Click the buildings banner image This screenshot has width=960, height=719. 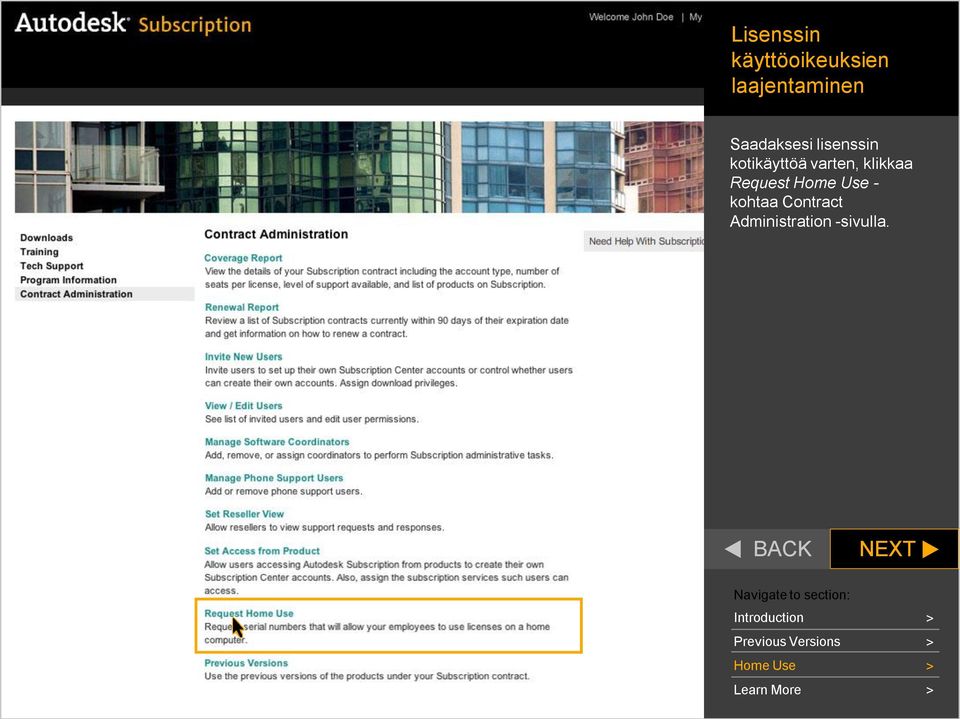coord(359,167)
